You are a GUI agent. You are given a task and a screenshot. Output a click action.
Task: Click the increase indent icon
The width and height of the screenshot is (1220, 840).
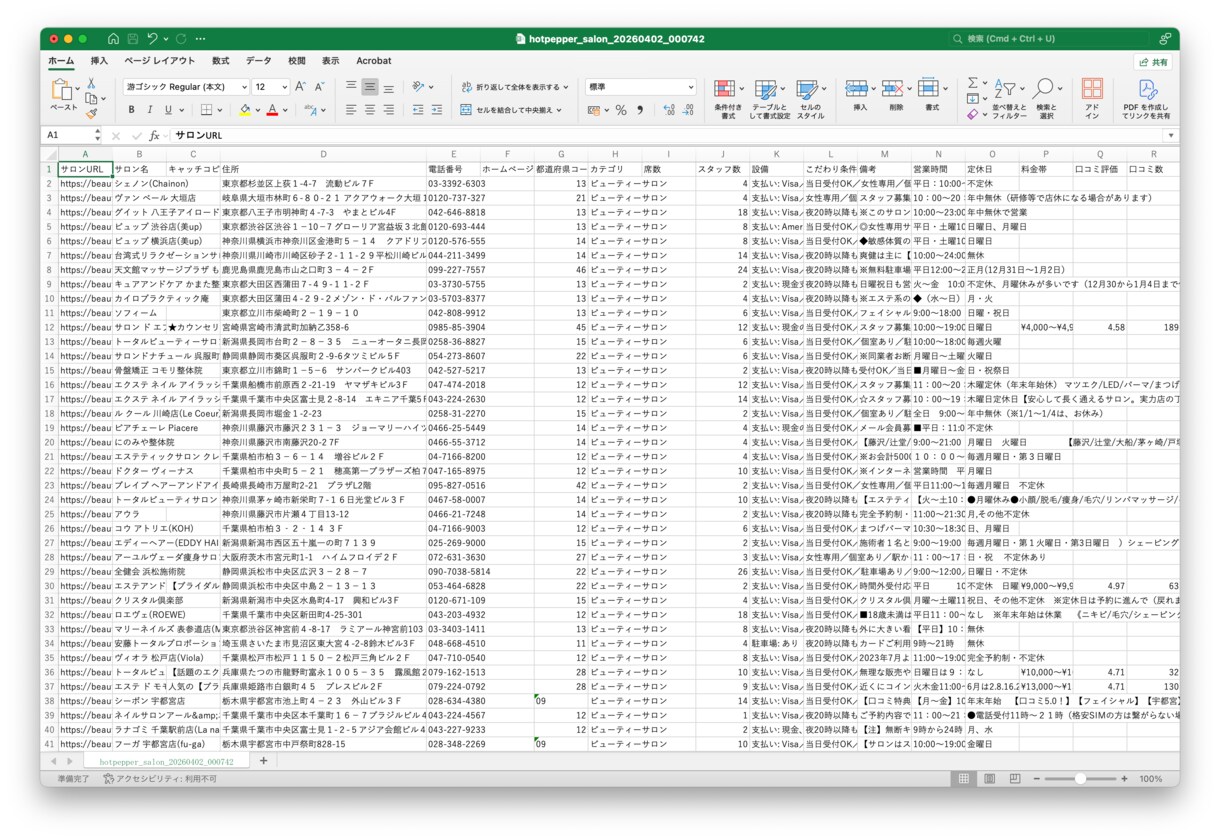[438, 110]
